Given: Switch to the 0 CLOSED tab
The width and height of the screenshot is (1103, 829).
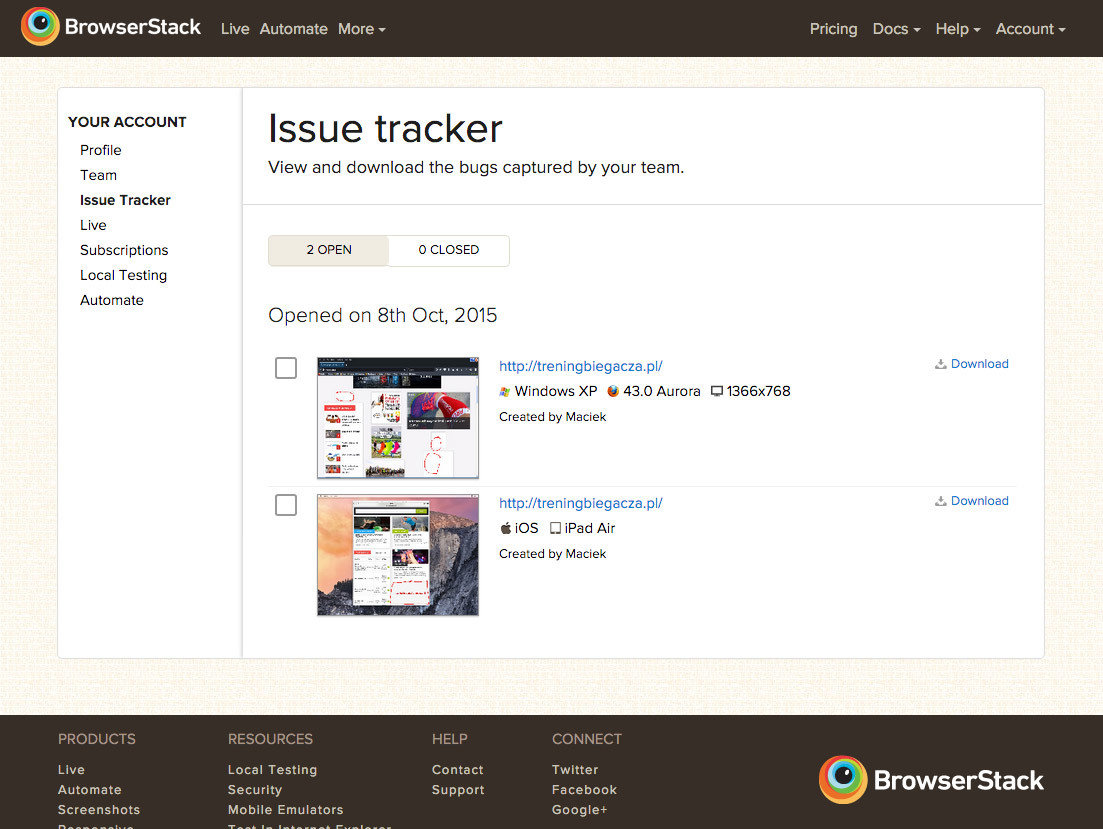Looking at the screenshot, I should (449, 250).
